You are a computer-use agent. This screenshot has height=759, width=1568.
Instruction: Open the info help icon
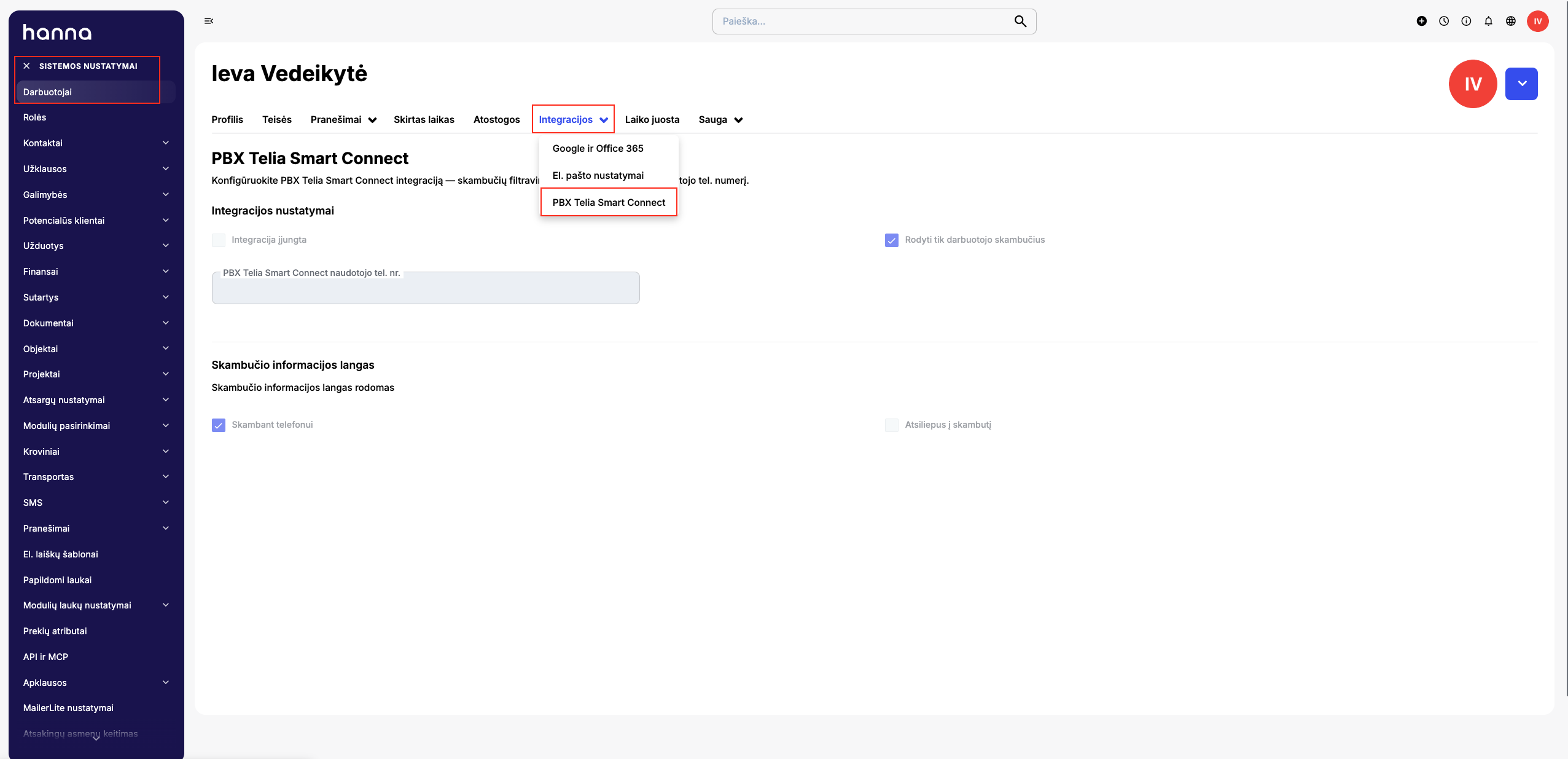[x=1466, y=21]
